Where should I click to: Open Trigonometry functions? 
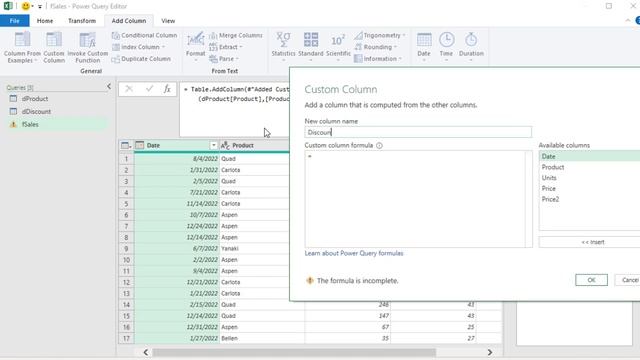[x=380, y=36]
